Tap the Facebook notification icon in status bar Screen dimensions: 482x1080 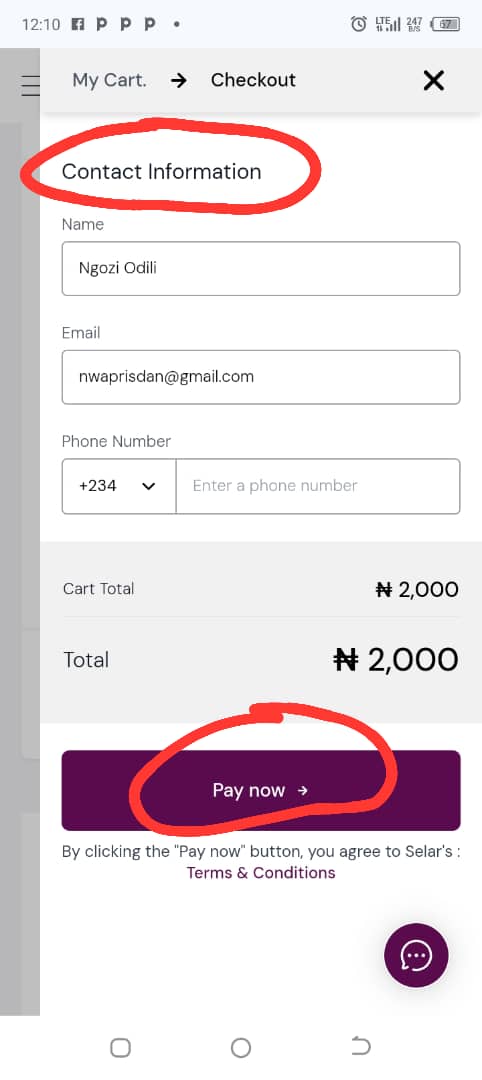(78, 23)
